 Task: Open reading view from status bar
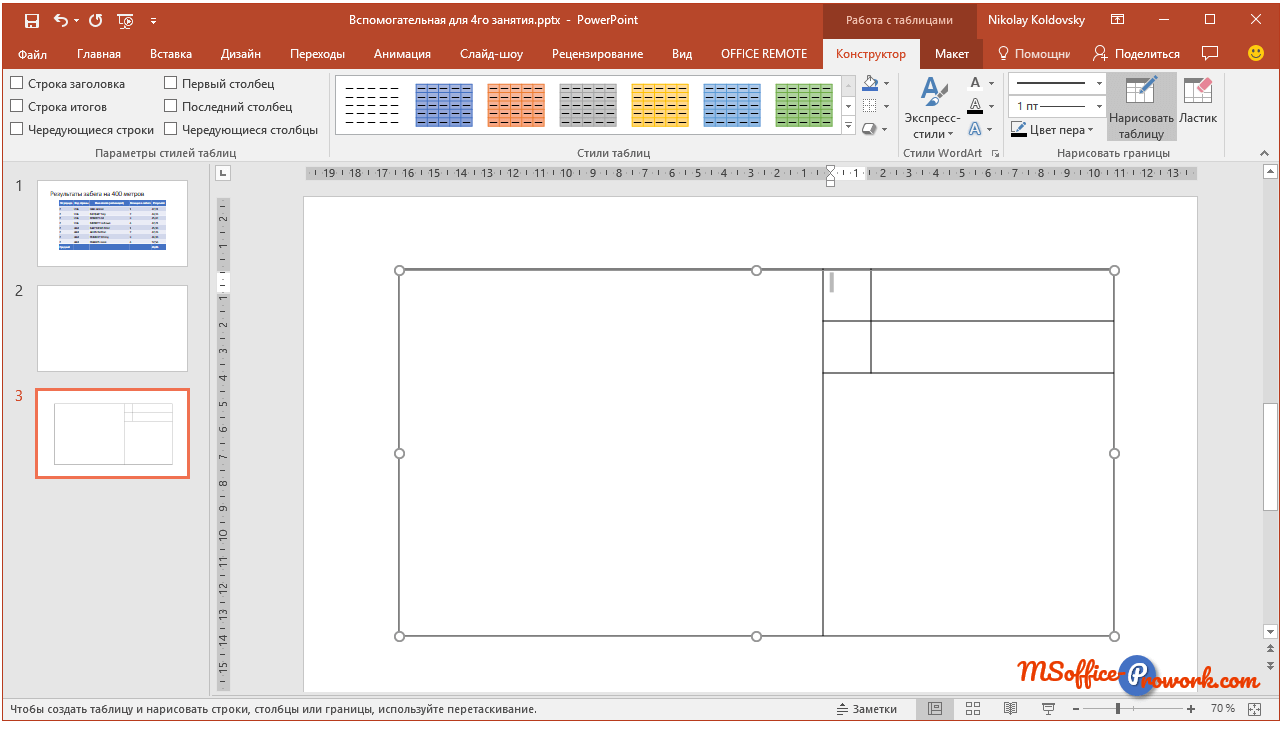[1010, 709]
